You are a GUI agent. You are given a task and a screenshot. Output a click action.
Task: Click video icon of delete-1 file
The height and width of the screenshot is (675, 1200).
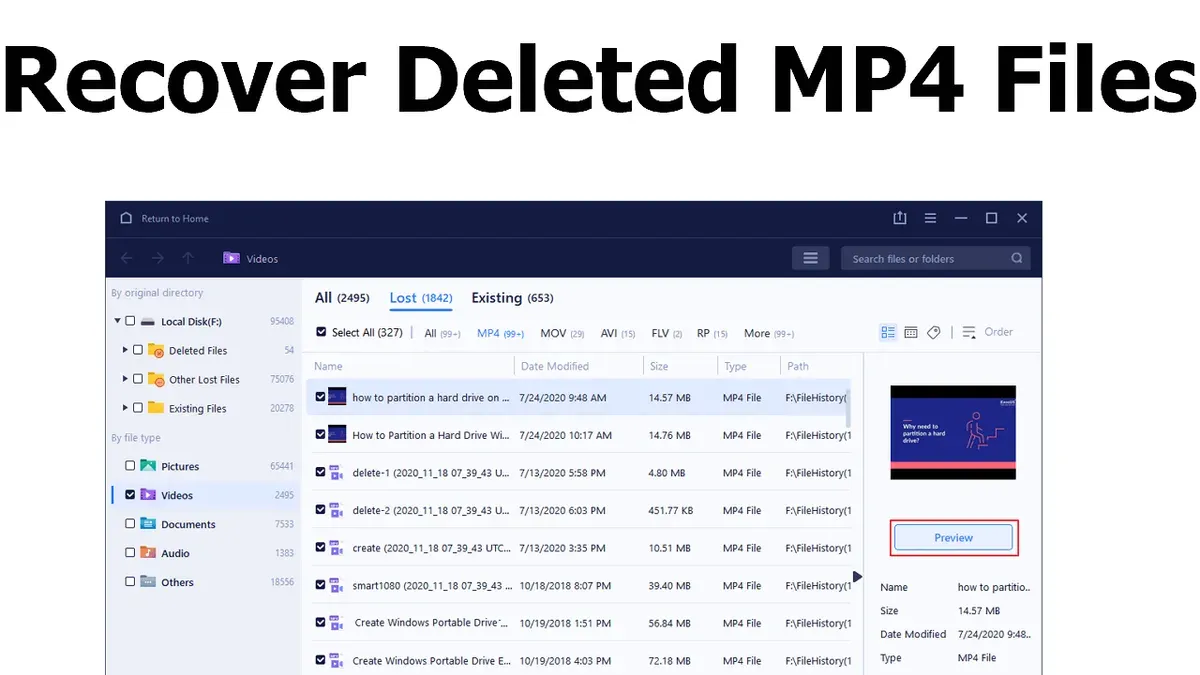click(337, 473)
